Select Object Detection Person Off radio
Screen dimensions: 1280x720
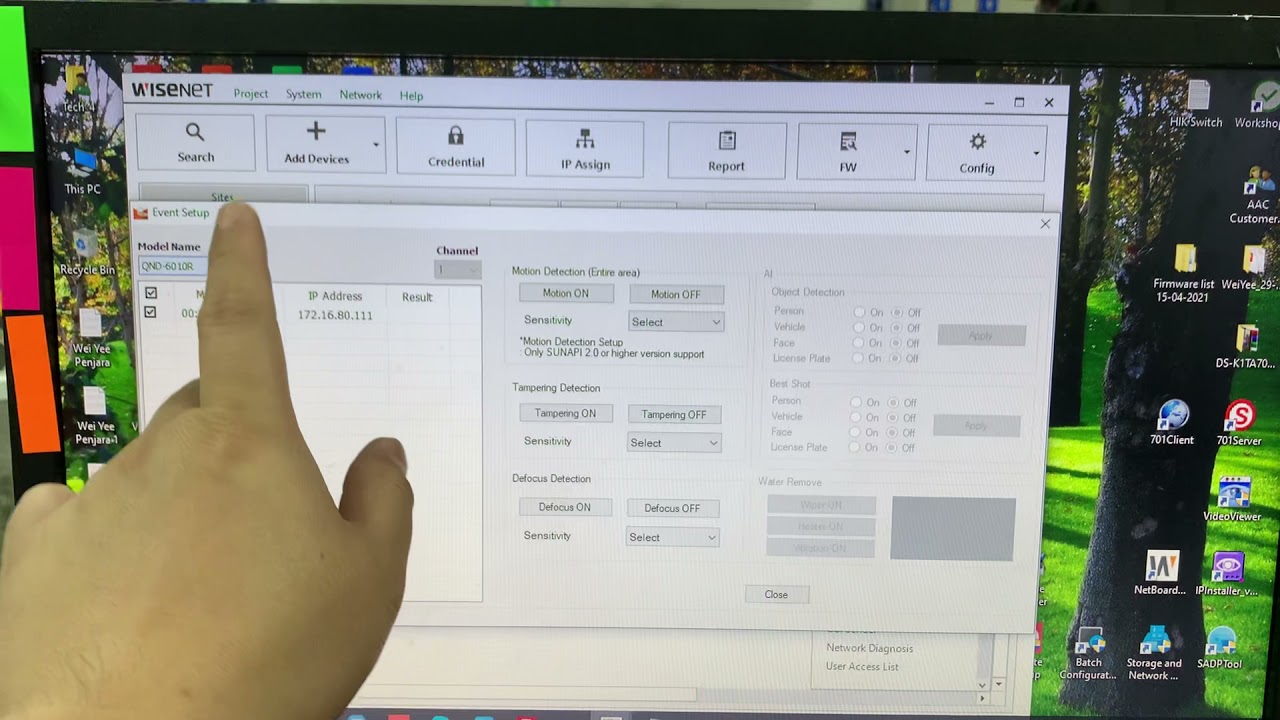coord(897,312)
